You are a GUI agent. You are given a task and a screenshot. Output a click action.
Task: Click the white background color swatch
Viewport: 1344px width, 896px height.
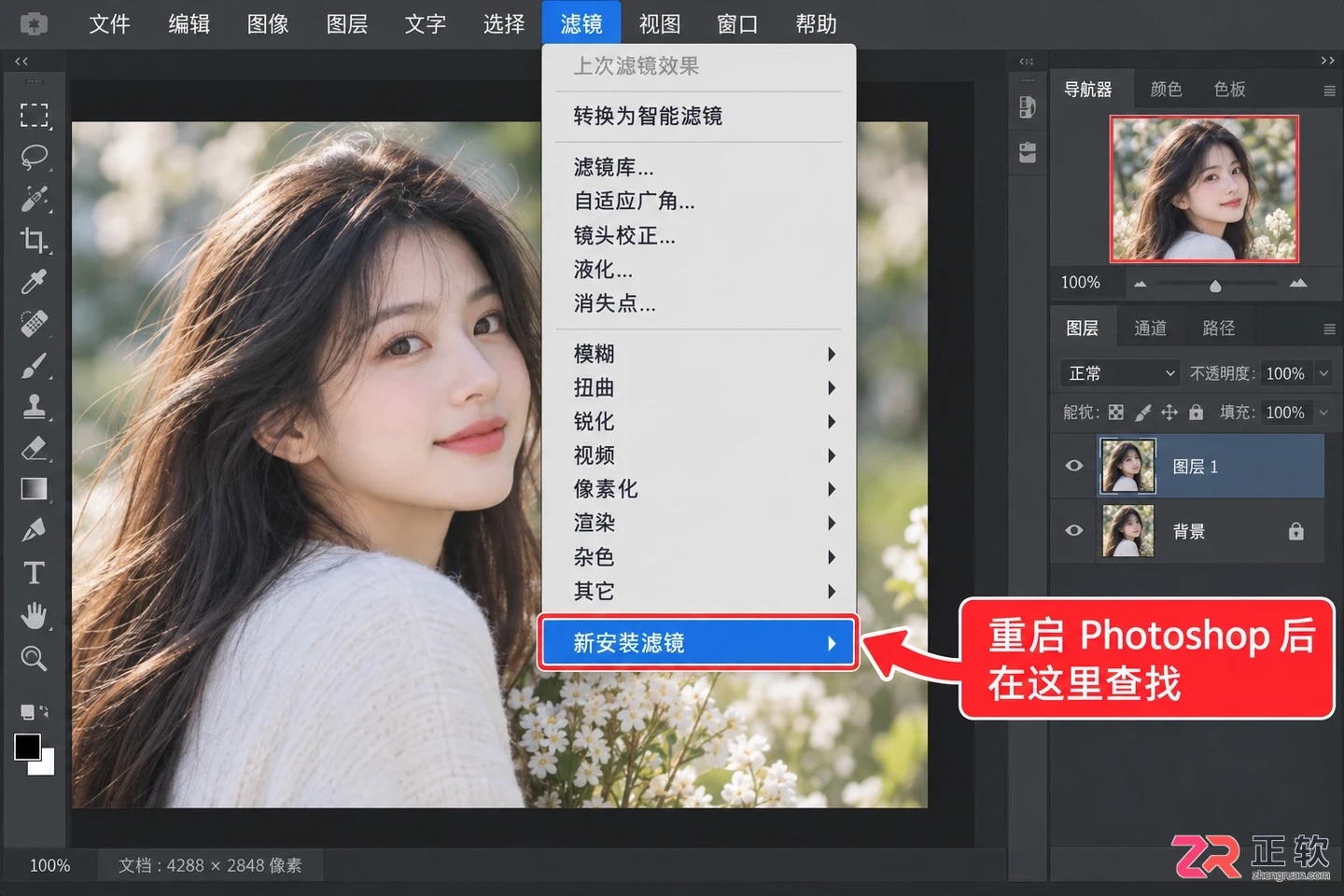click(45, 765)
